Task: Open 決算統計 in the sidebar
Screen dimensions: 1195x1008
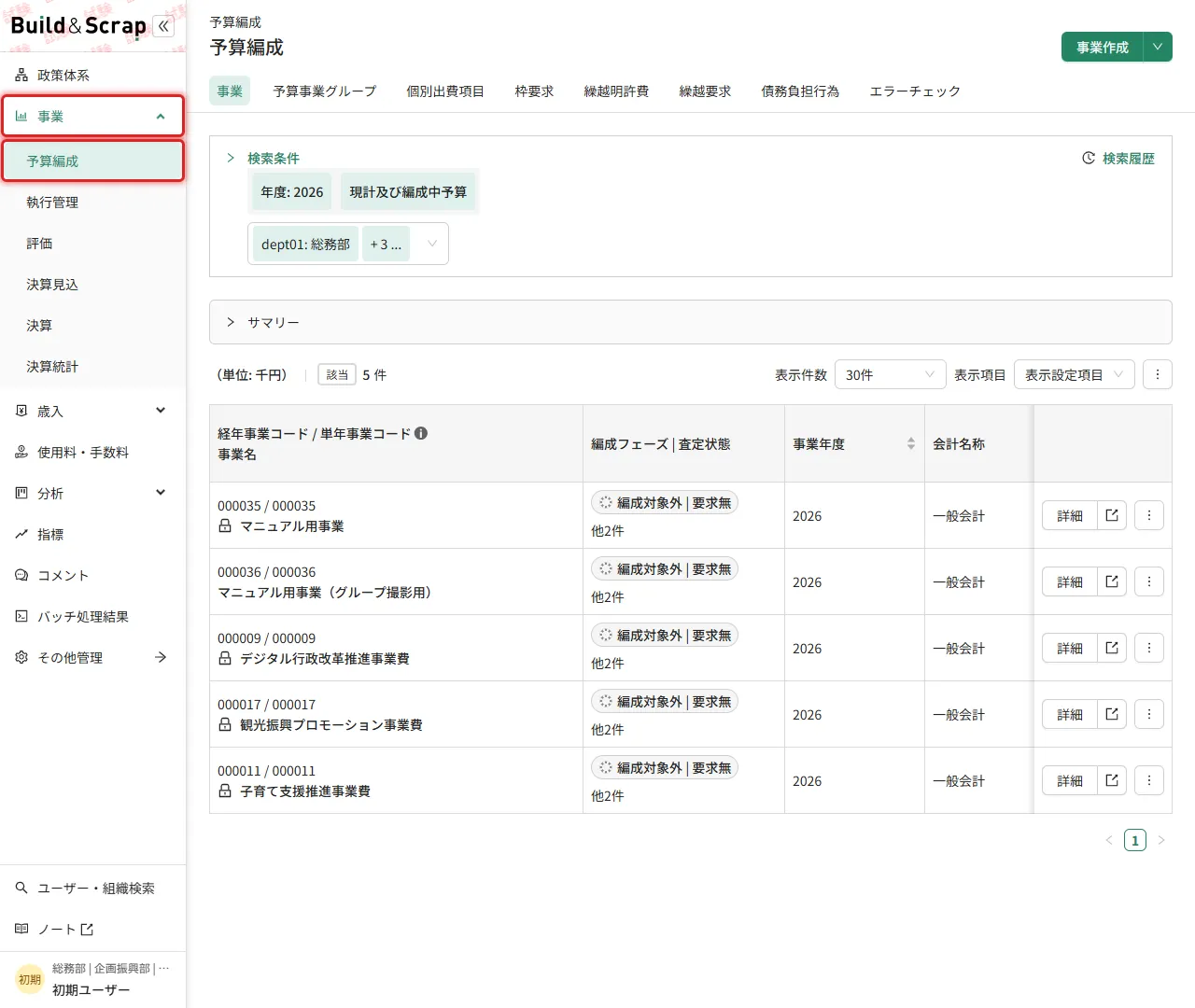Action: click(x=93, y=367)
